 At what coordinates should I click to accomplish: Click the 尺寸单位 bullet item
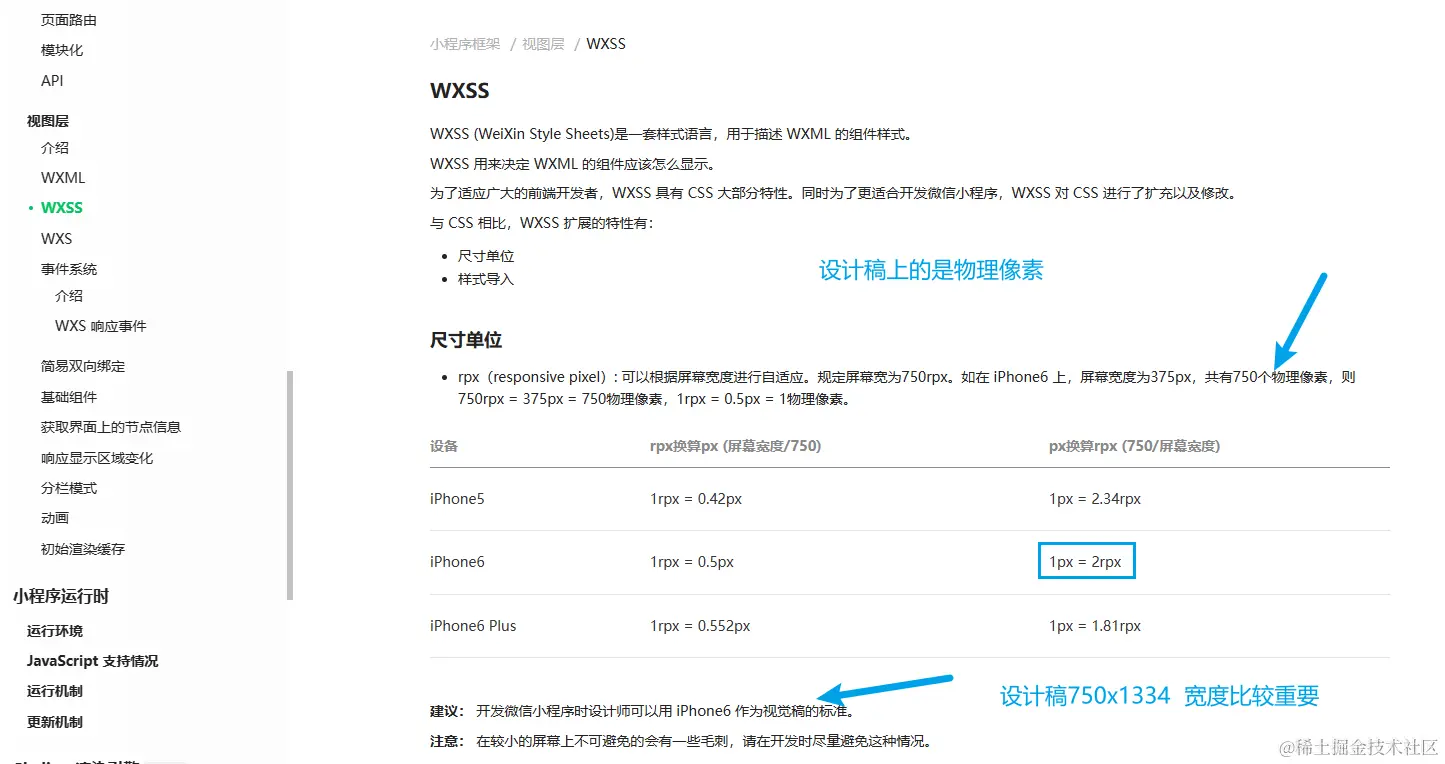[x=486, y=256]
